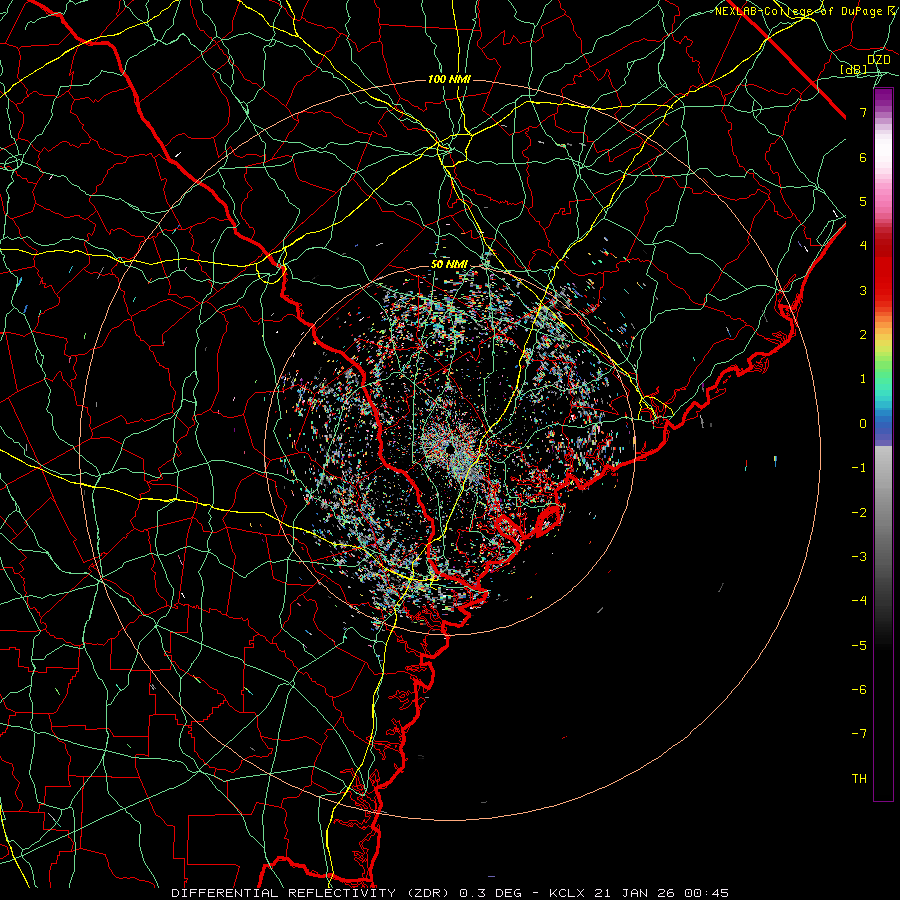The width and height of the screenshot is (900, 900).
Task: Click the 4 value on the dB scale
Action: point(863,246)
